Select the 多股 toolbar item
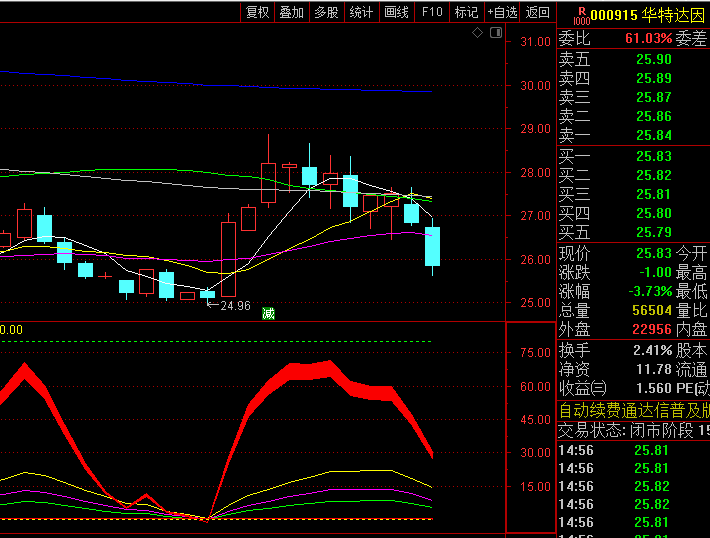The width and height of the screenshot is (710, 538). pyautogui.click(x=327, y=12)
